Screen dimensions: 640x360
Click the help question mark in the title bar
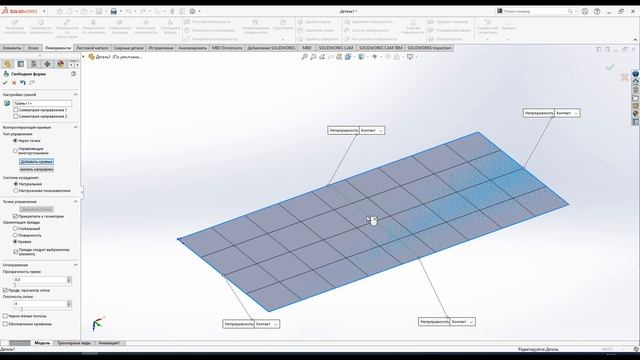(597, 11)
